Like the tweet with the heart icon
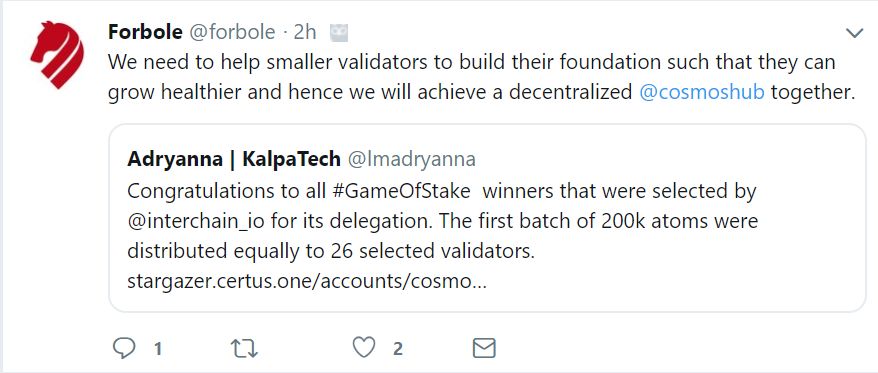Viewport: 878px width, 373px height. pos(363,348)
